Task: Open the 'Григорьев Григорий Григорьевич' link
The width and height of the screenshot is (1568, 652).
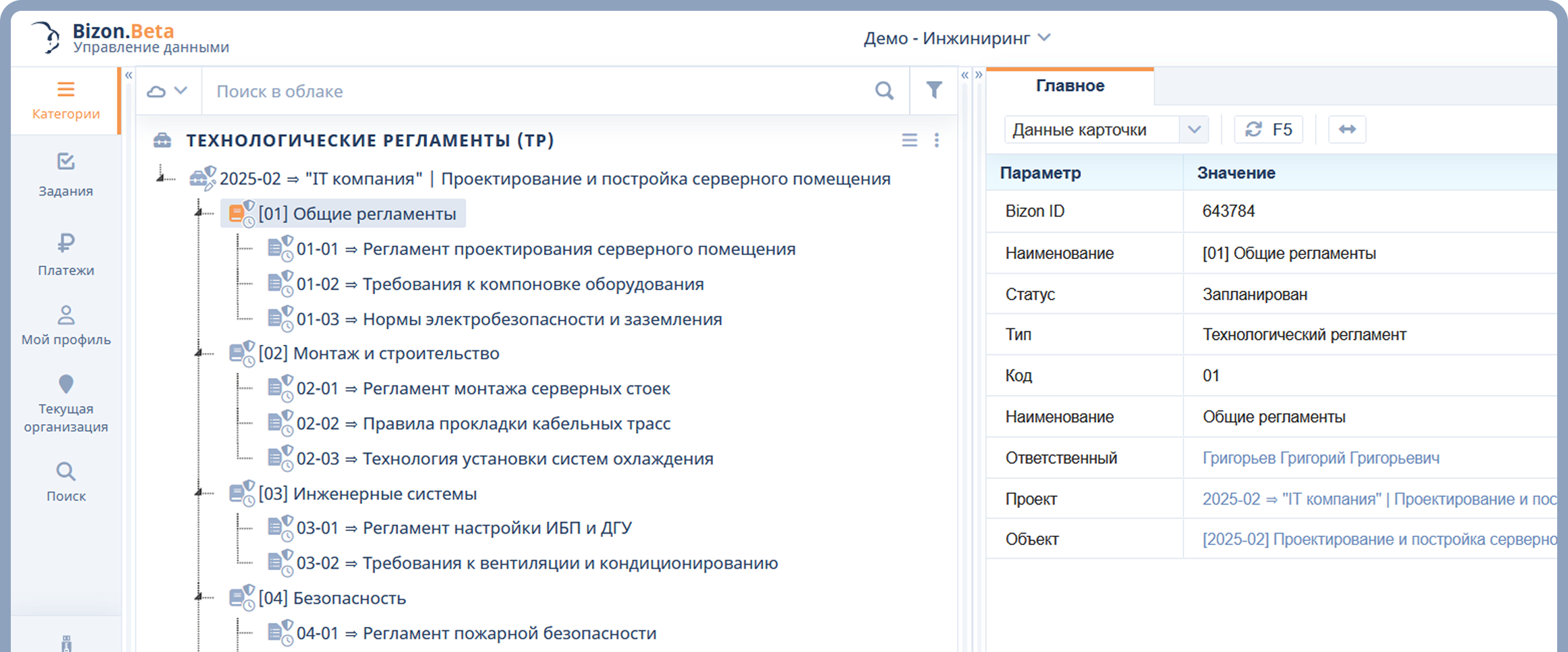Action: pyautogui.click(x=1320, y=458)
